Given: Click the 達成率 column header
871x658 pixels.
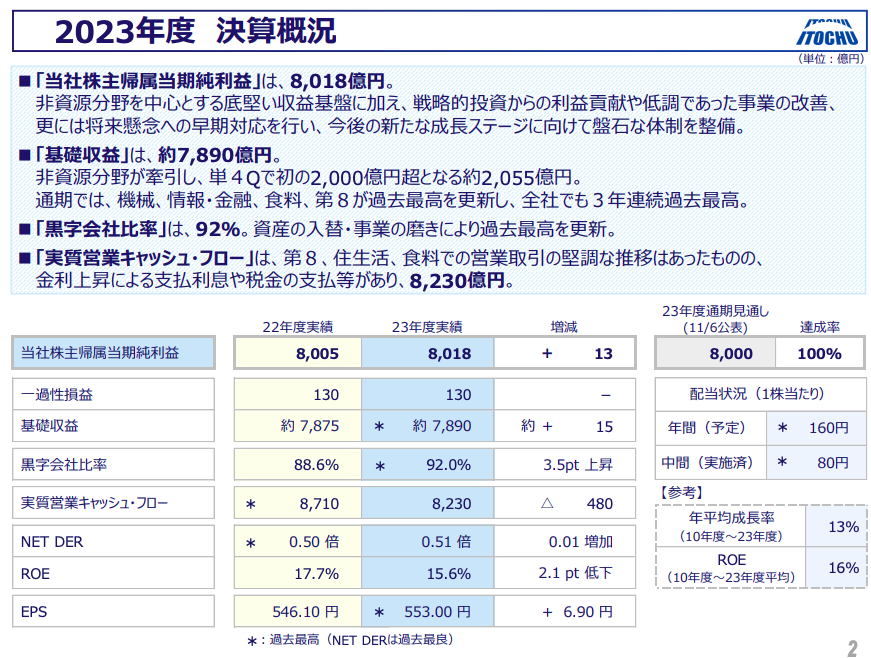Looking at the screenshot, I should click(x=819, y=327).
